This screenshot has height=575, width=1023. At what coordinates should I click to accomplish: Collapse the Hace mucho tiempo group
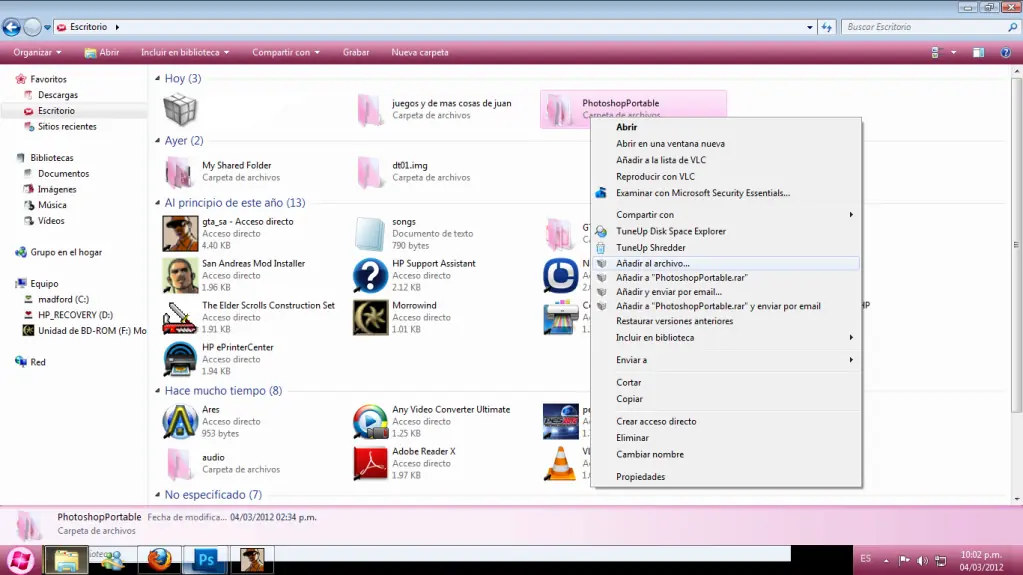pos(158,391)
